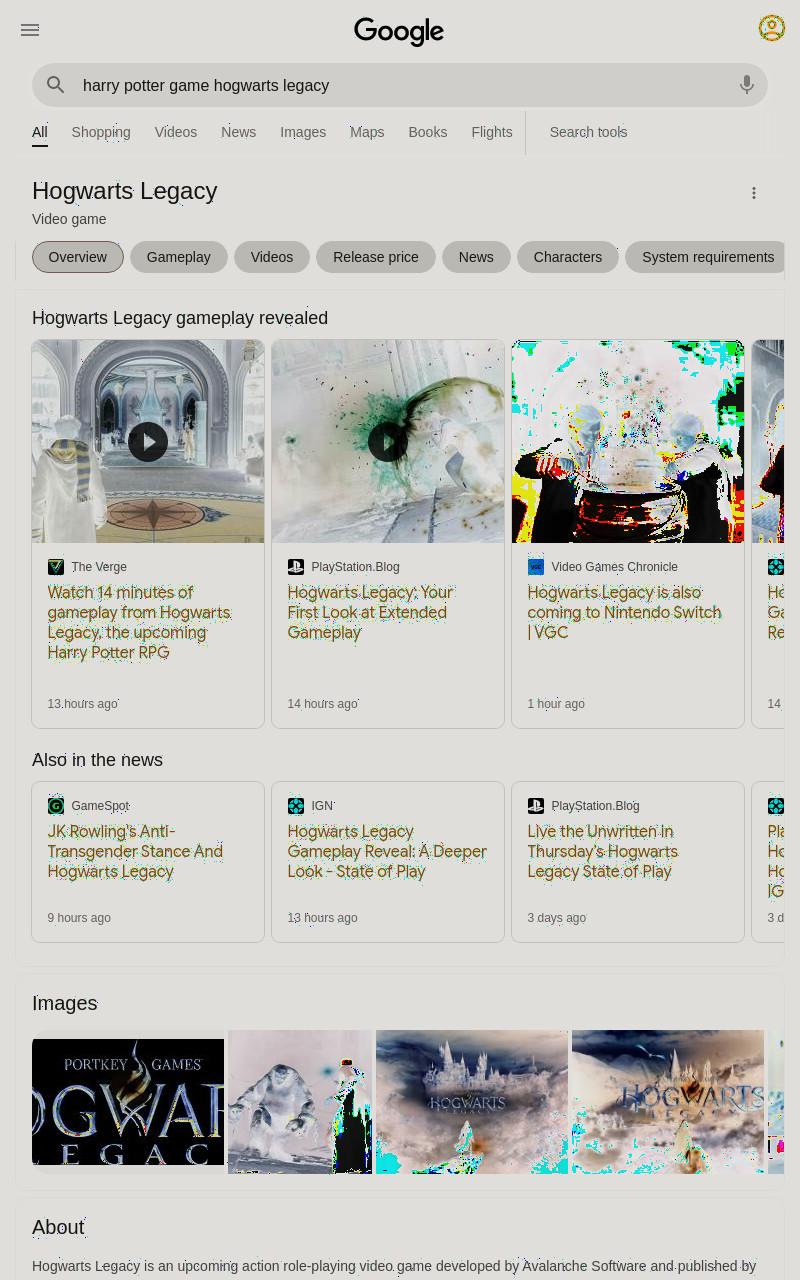Open the Images search tab

pyautogui.click(x=303, y=132)
